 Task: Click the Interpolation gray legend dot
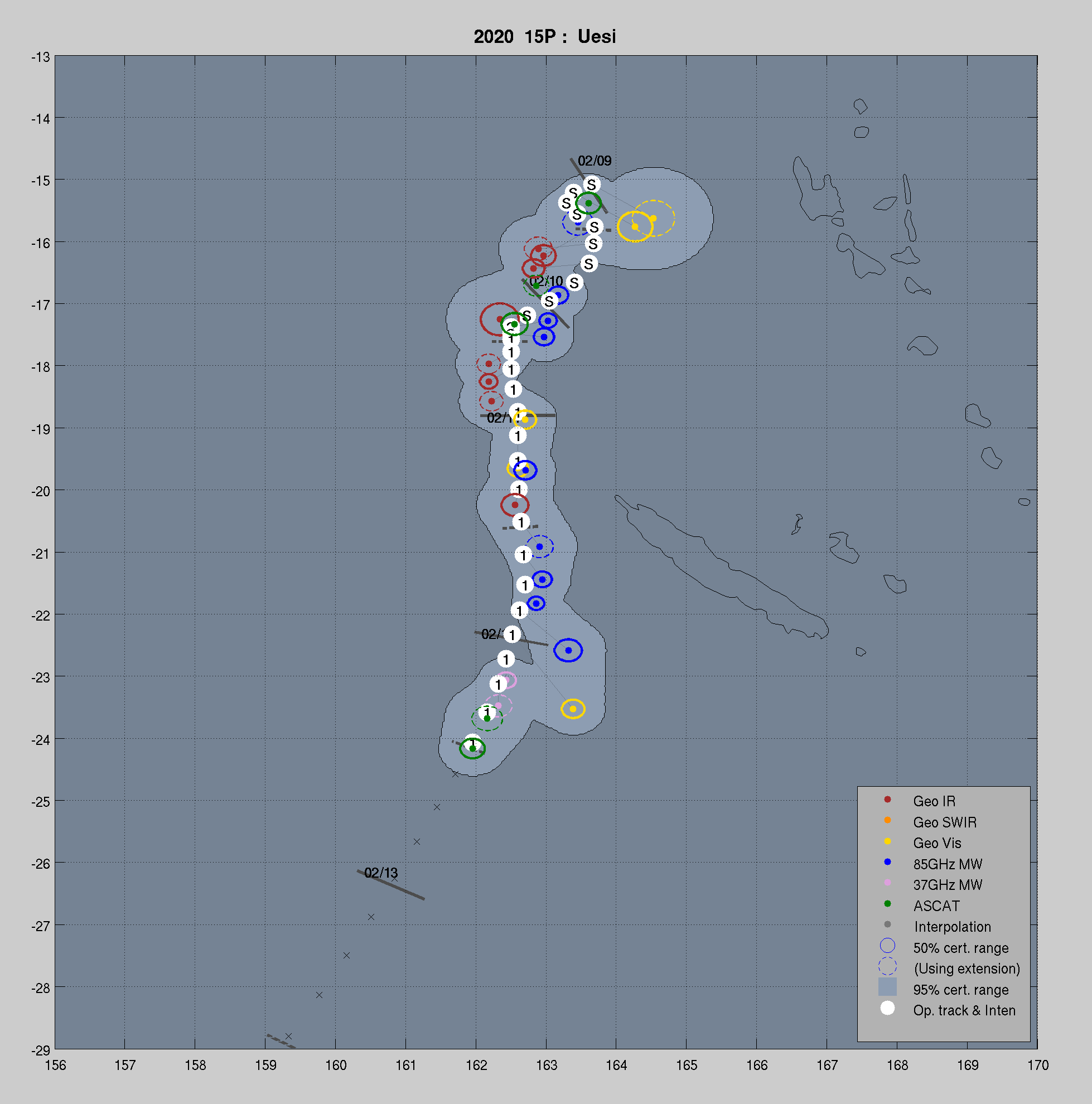click(x=887, y=924)
